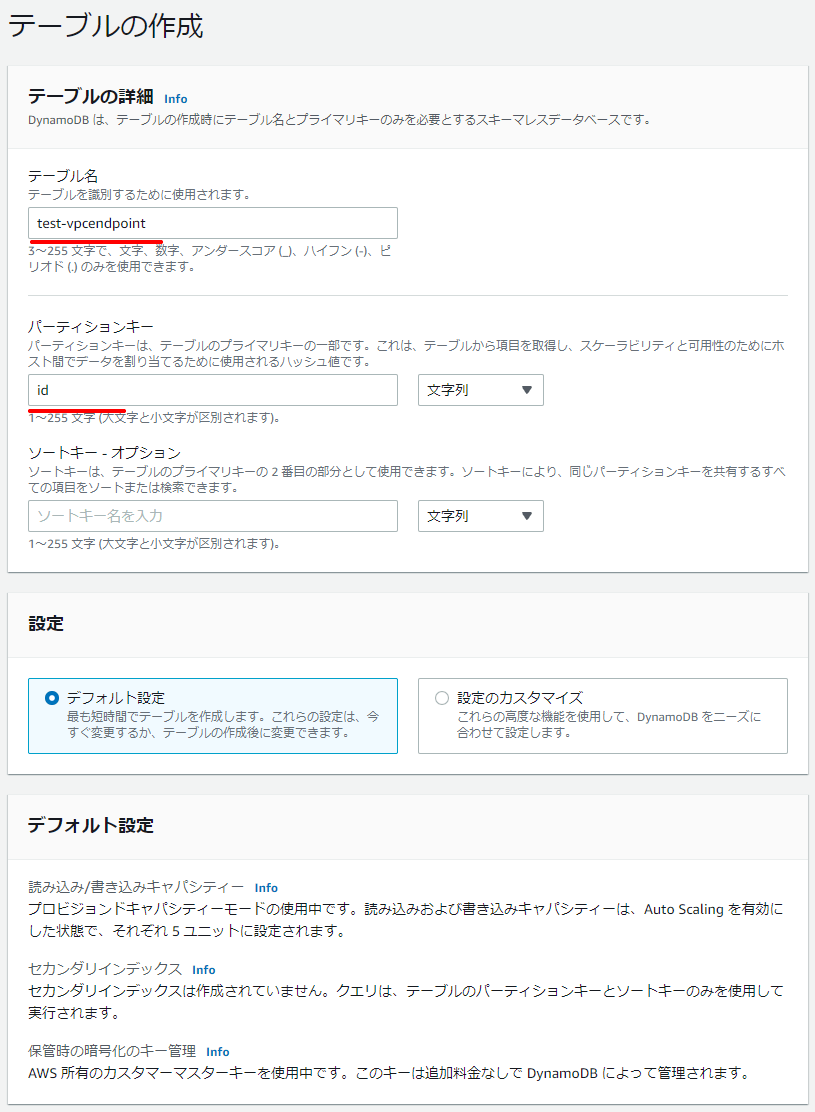This screenshot has width=815, height=1112.
Task: Open Info beside 保管時の暗号化のキー管理
Action: click(217, 1051)
